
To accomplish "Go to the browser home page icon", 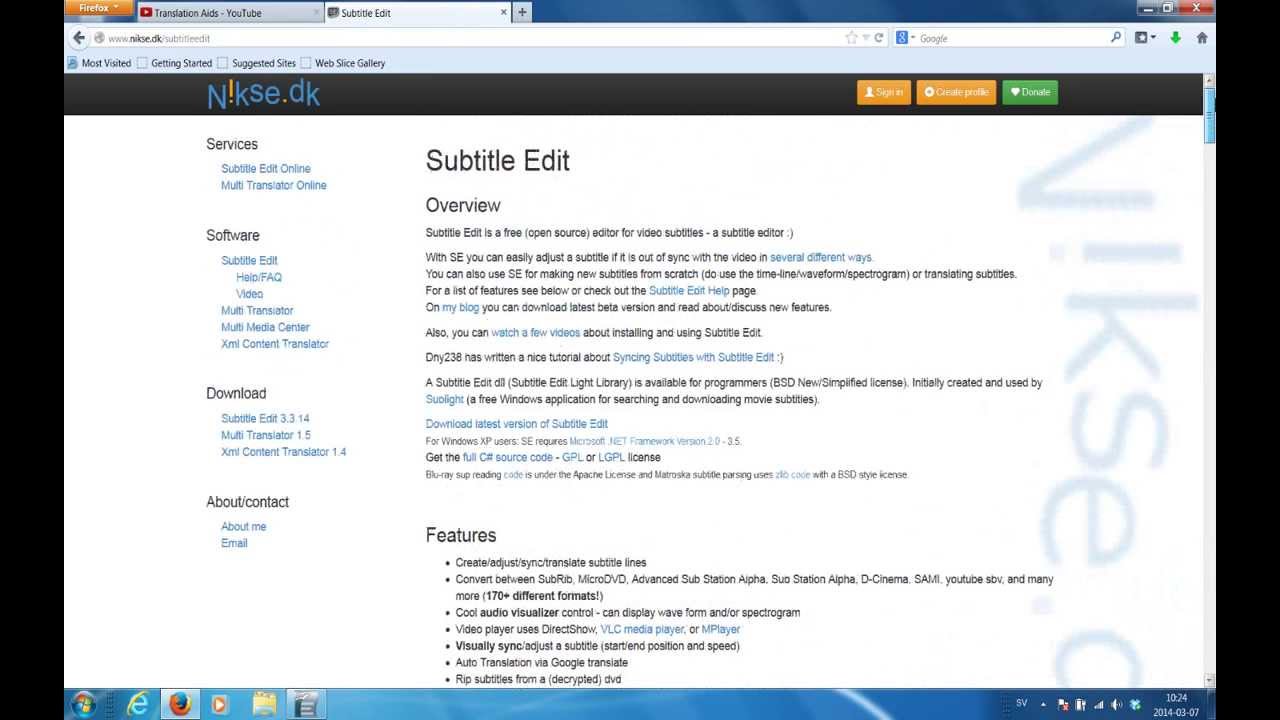I will (1202, 38).
